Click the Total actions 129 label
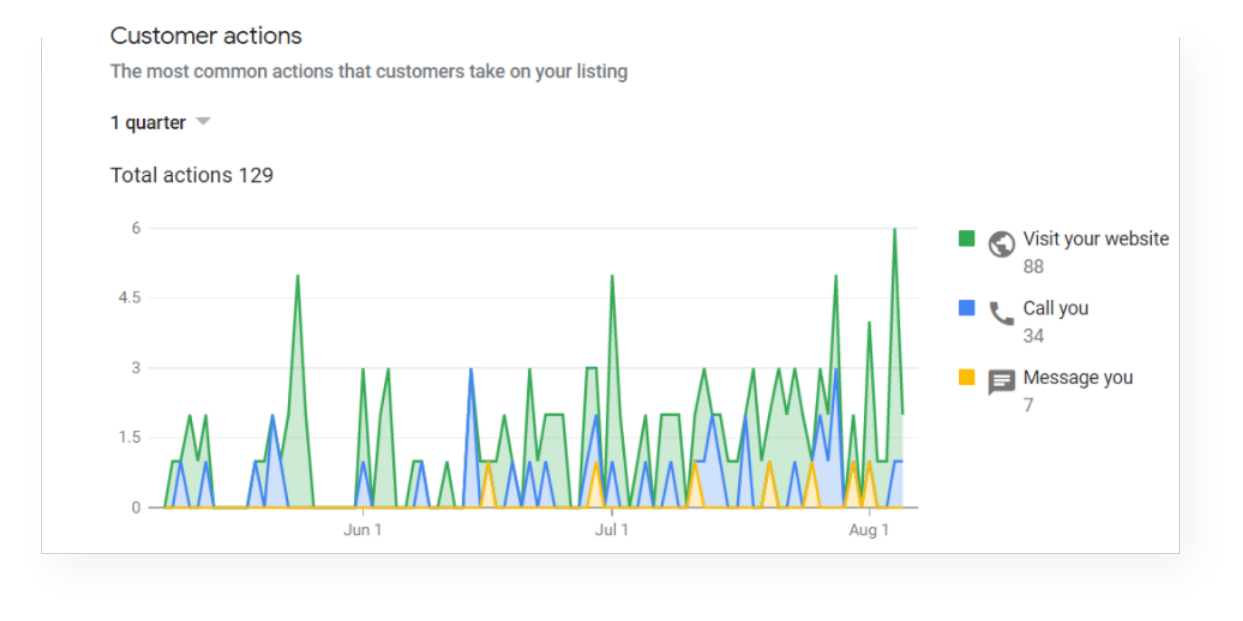1243x621 pixels. 191,174
